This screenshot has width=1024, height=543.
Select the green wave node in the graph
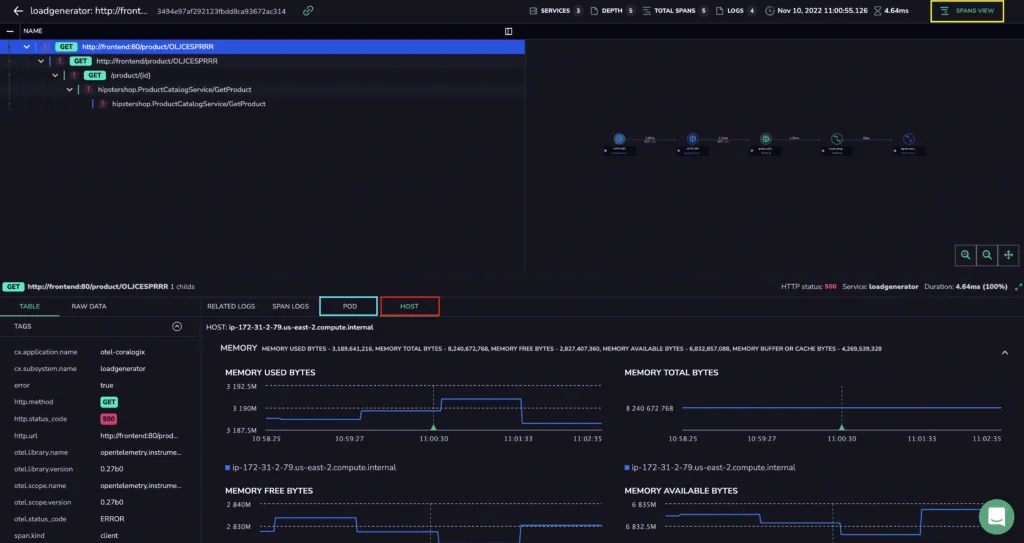837,139
